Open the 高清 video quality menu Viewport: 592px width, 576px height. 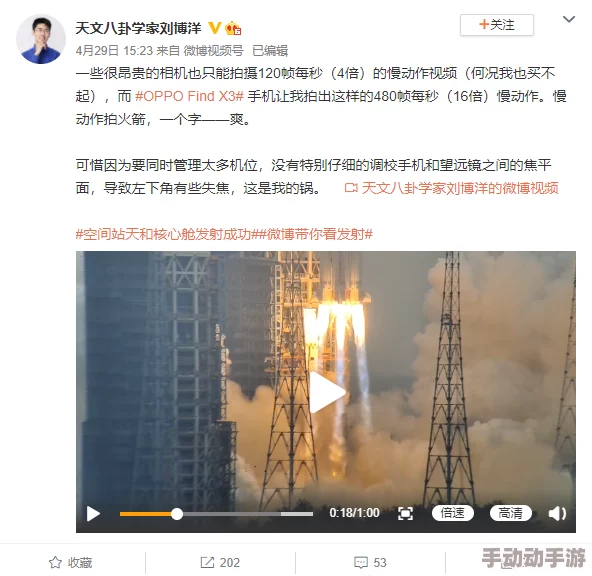[x=510, y=513]
